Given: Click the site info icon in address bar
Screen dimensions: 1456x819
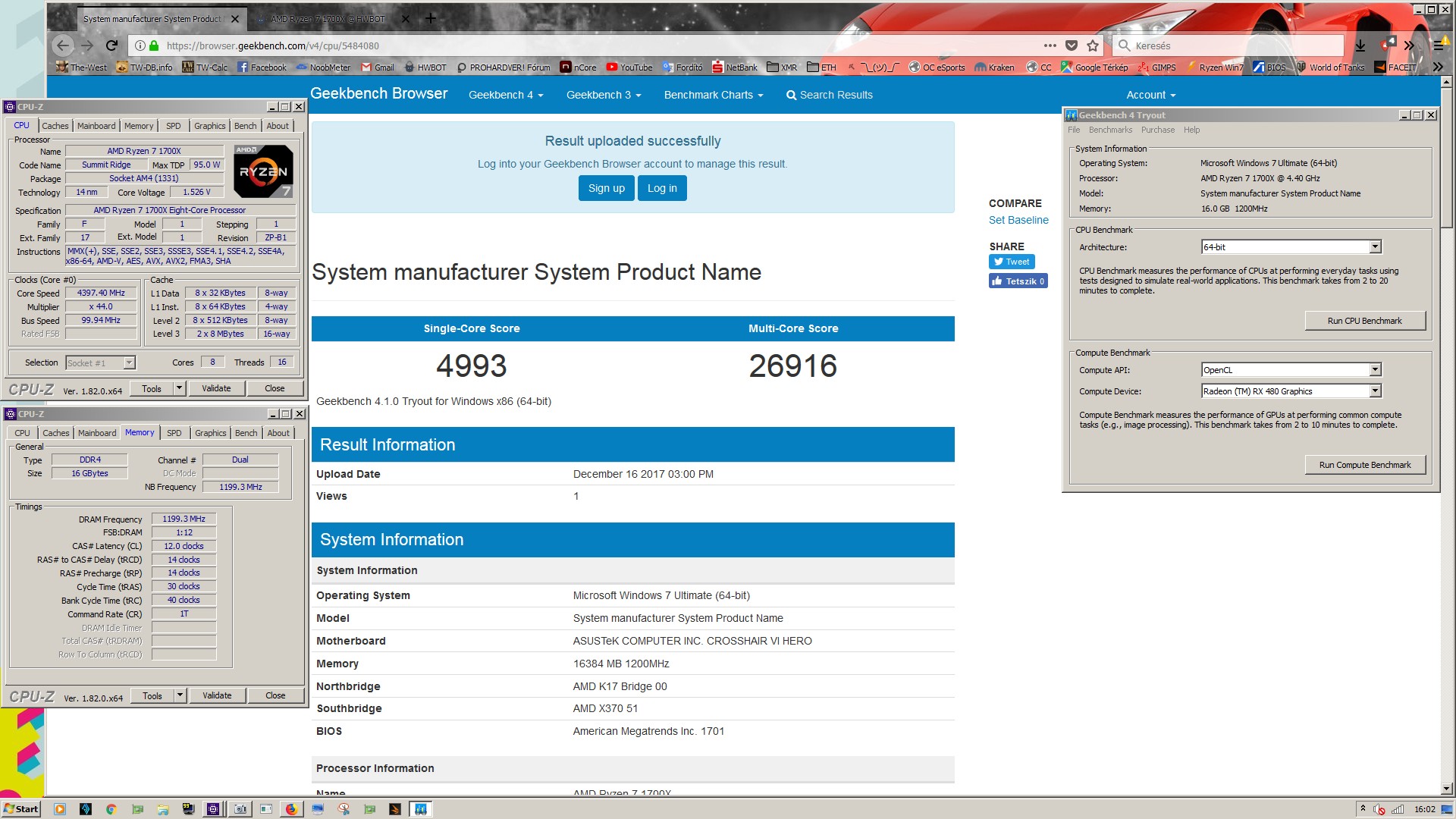Looking at the screenshot, I should [x=140, y=45].
